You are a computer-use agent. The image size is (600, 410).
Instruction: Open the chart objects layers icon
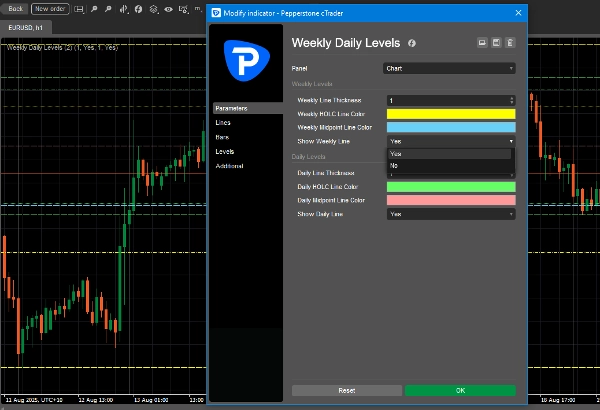pos(153,9)
